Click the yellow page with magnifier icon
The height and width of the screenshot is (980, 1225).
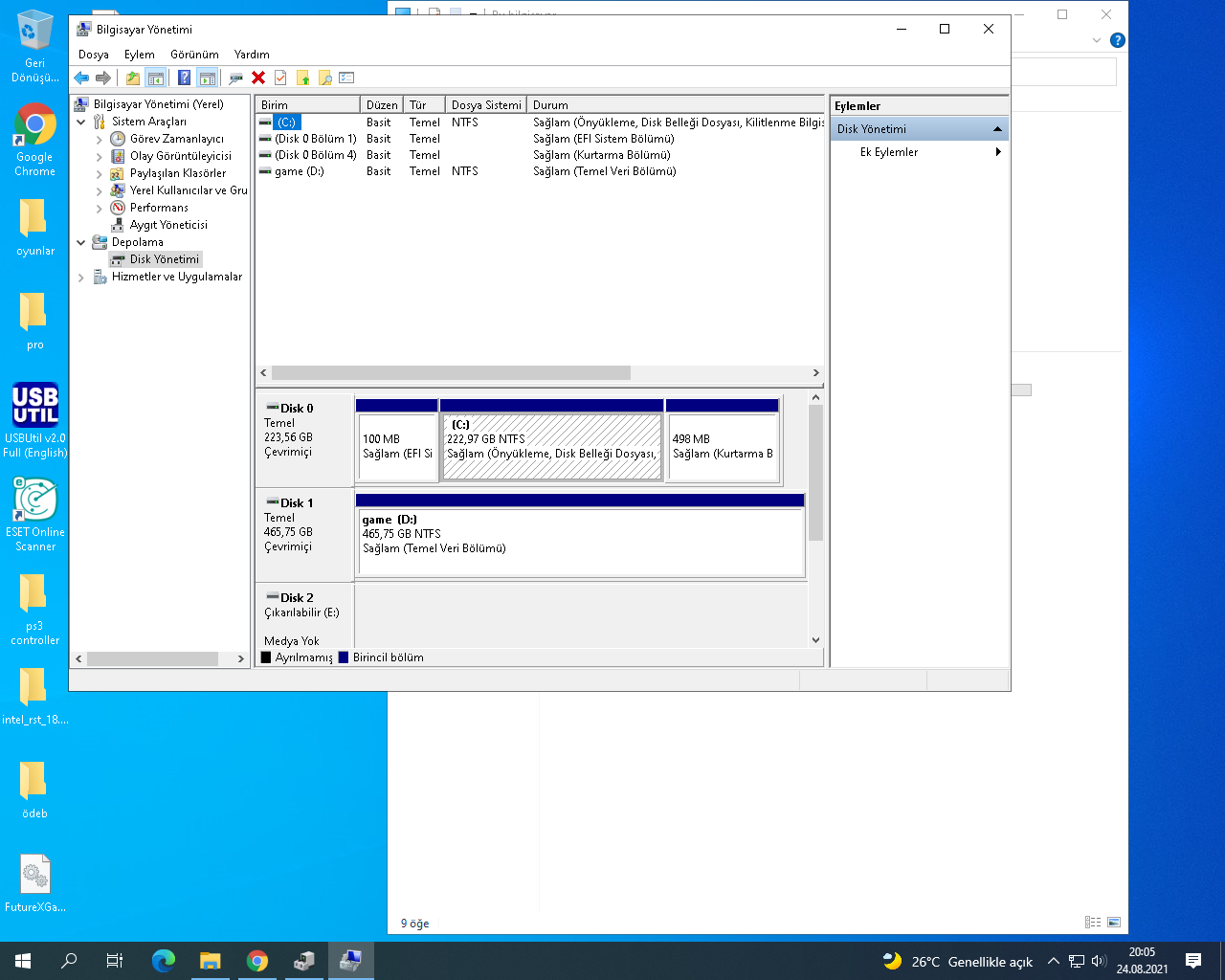(x=325, y=78)
